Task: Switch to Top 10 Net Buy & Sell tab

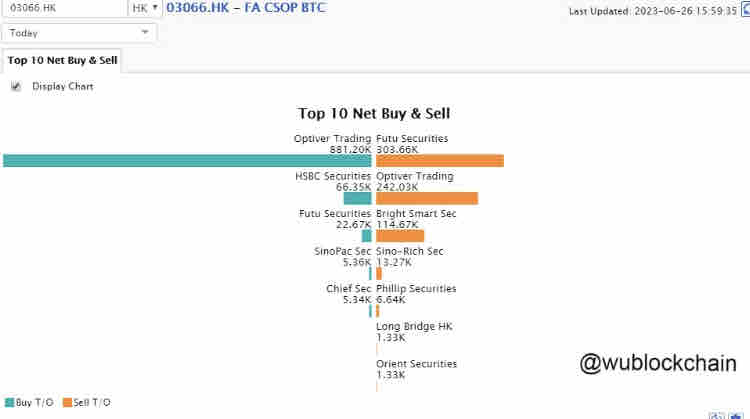Action: (x=62, y=60)
